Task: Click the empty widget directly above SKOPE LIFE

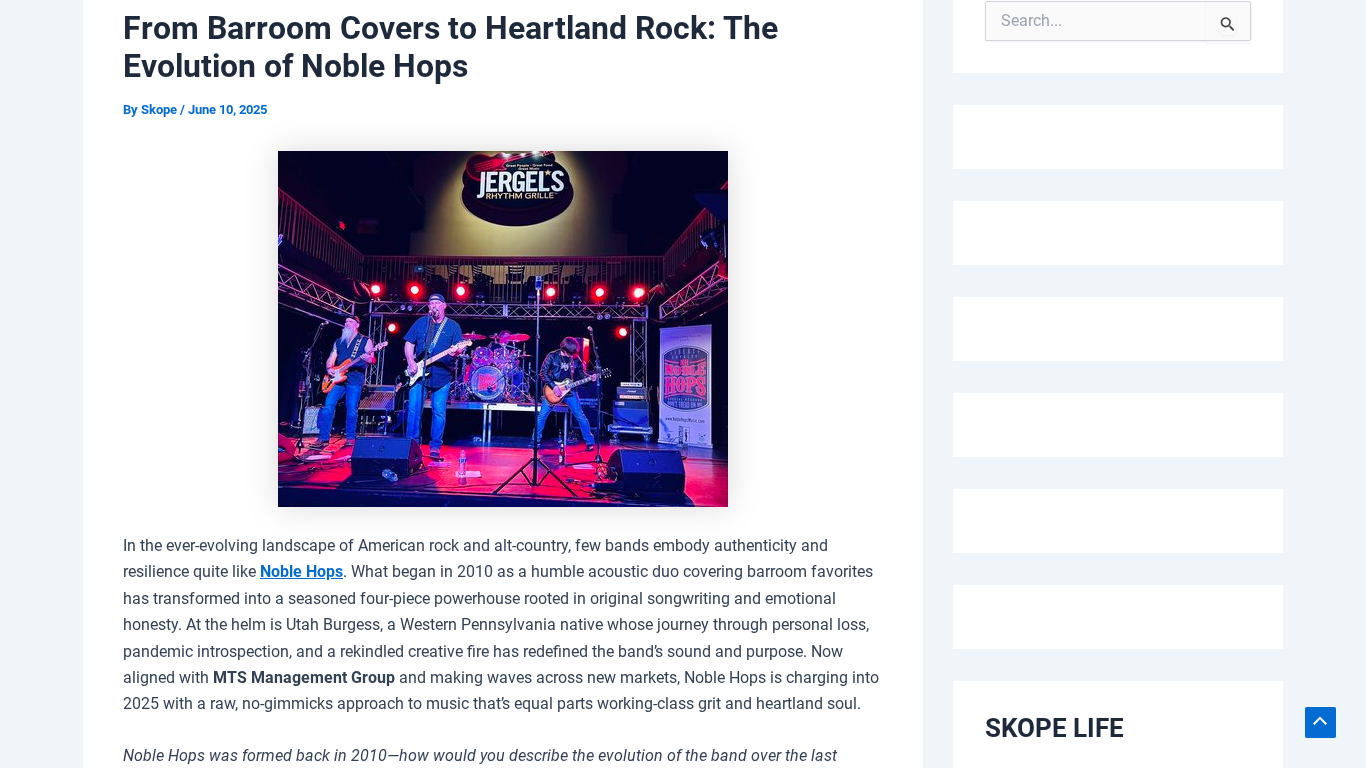Action: pos(1118,617)
